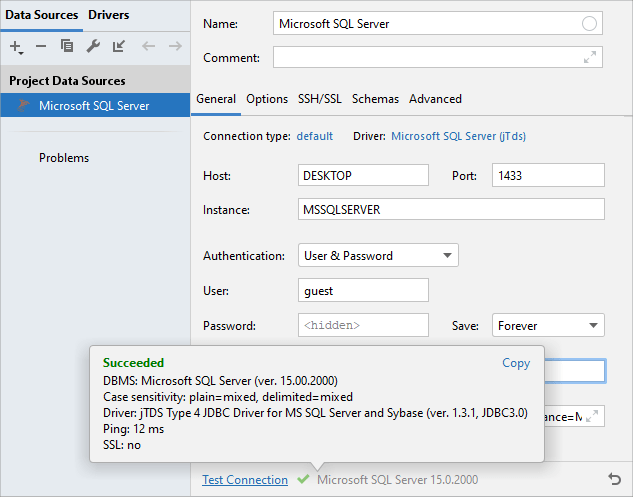Open the Authentication dropdown
The height and width of the screenshot is (497, 633).
(x=378, y=256)
